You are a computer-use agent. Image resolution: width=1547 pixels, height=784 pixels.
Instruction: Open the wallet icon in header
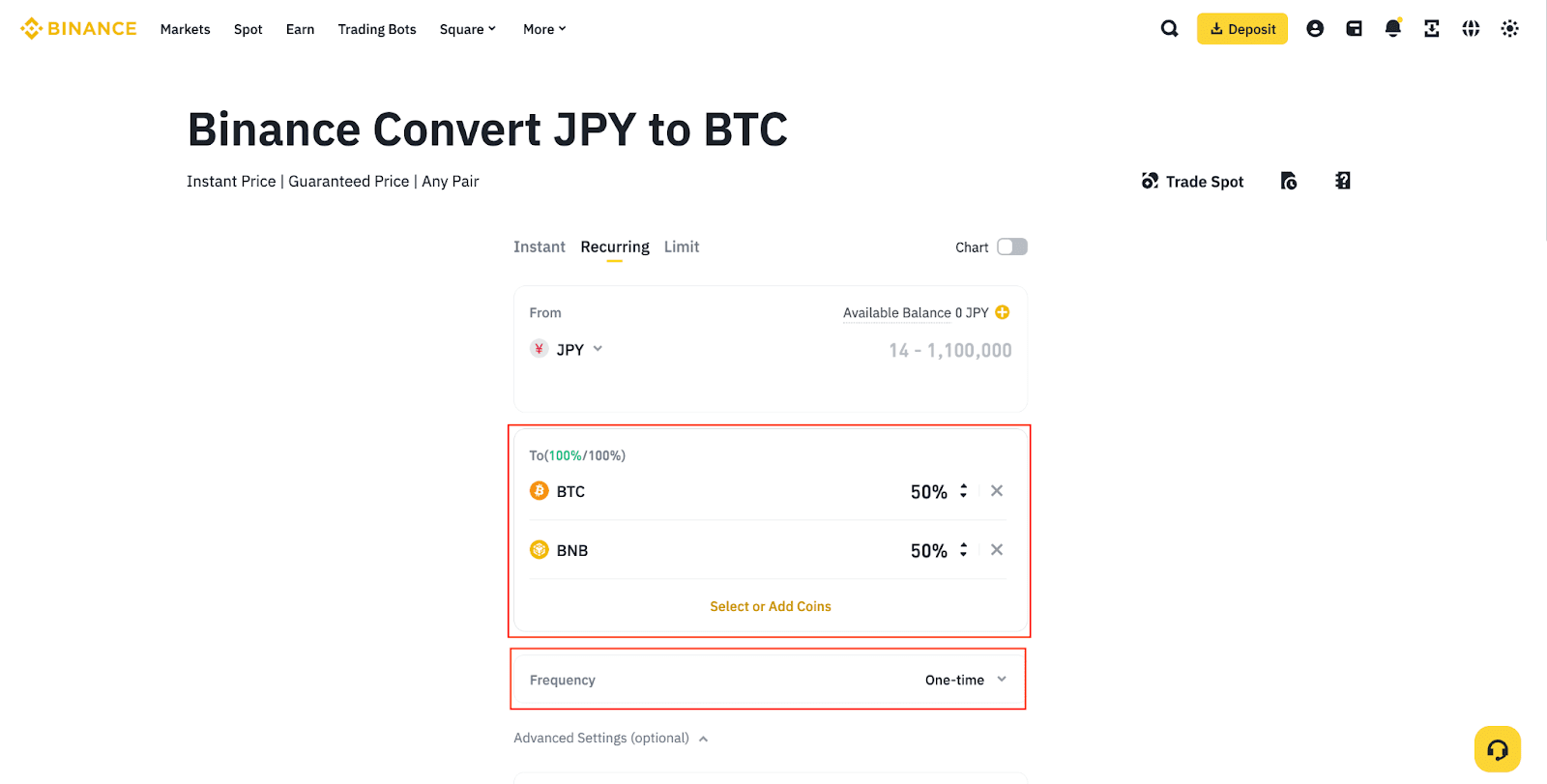point(1354,29)
